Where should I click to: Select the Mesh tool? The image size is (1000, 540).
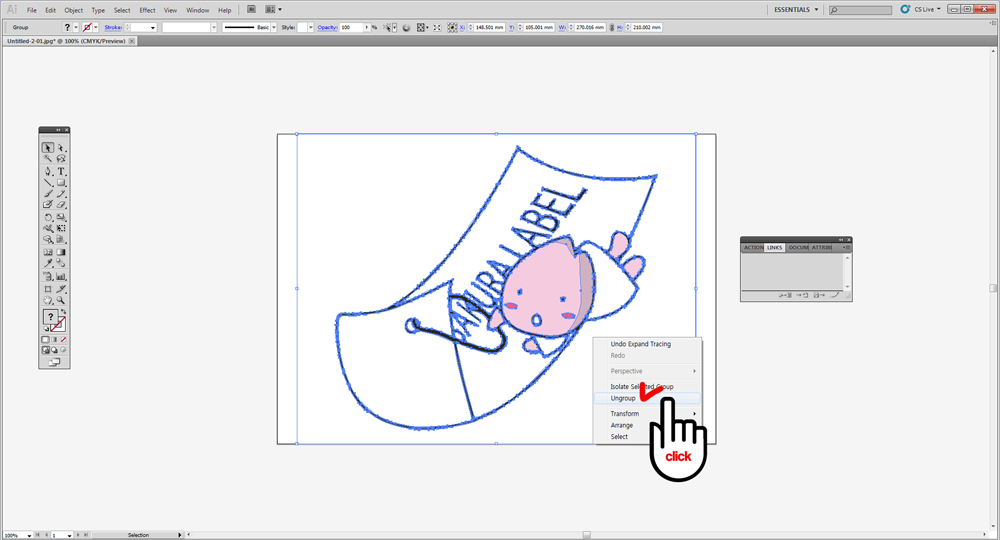(48, 252)
